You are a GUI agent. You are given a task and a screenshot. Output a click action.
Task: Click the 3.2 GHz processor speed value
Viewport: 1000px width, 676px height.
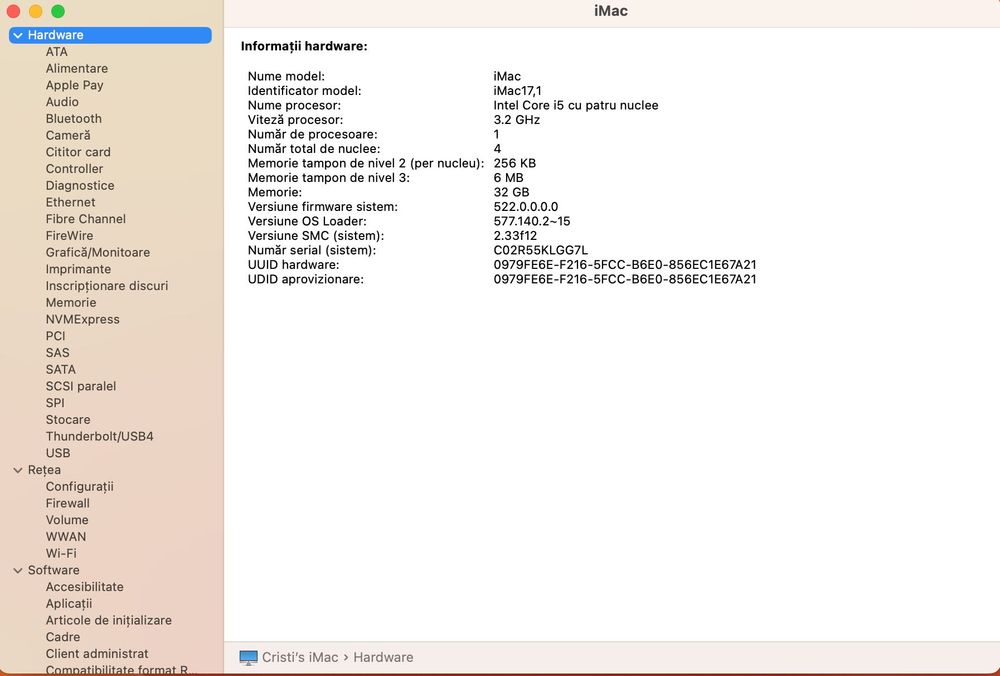tap(517, 120)
